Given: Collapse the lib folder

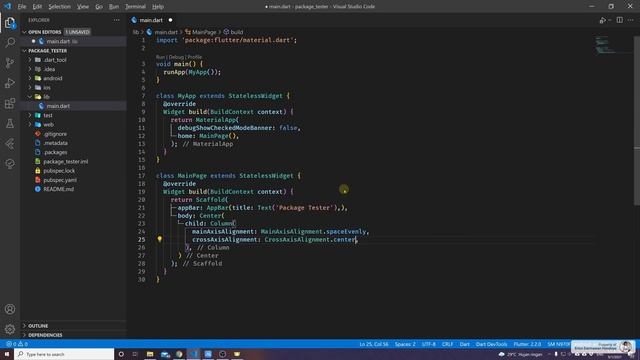Looking at the screenshot, I should 46,97.
